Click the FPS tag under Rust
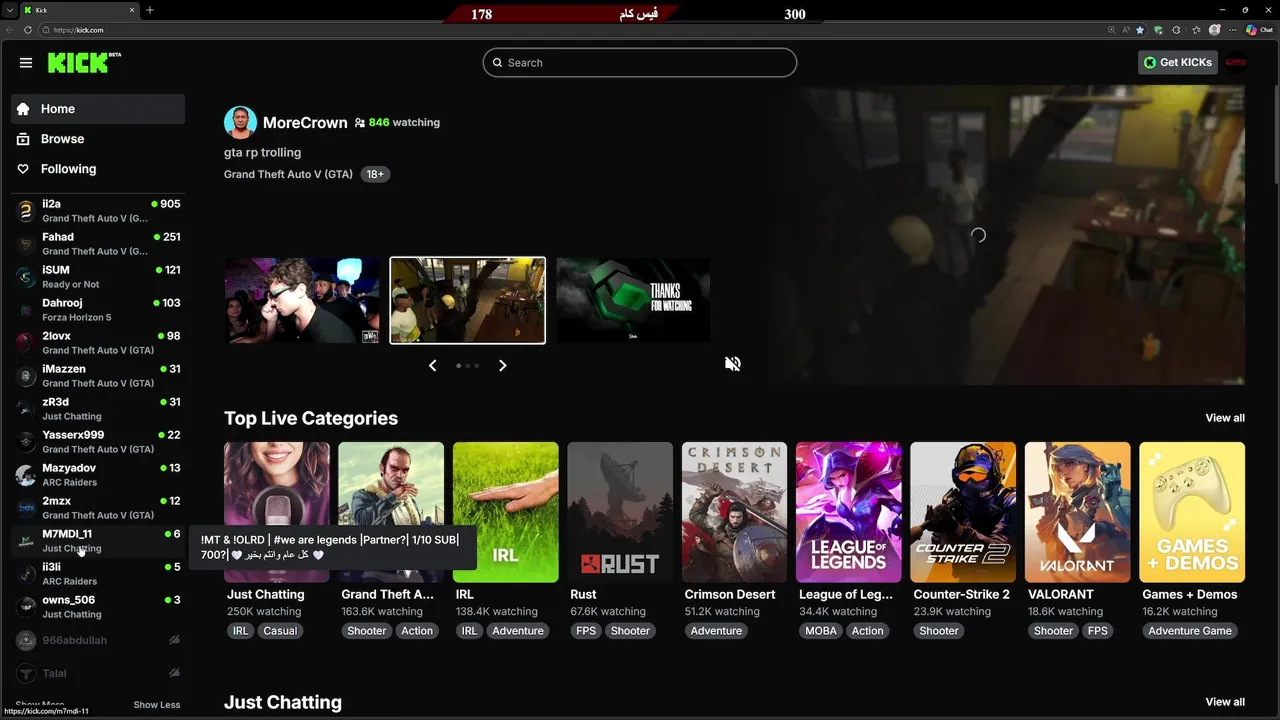Screen dimensions: 1280x720 click(585, 631)
